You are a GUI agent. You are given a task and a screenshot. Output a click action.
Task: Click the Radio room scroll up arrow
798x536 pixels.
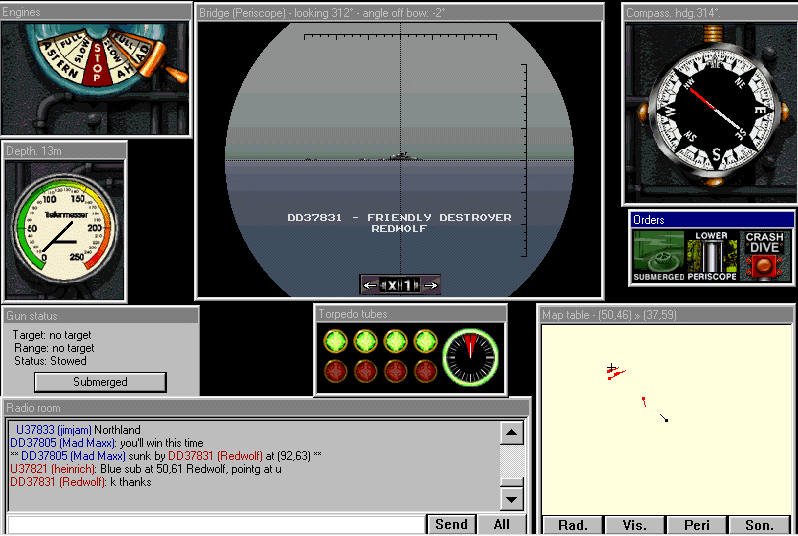coord(511,433)
